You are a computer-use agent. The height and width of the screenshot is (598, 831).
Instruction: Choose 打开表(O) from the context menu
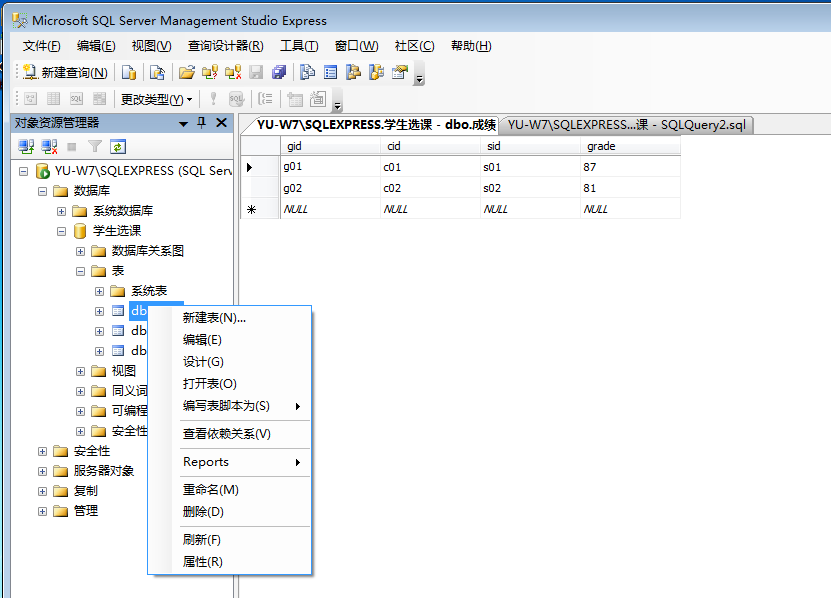pos(230,384)
